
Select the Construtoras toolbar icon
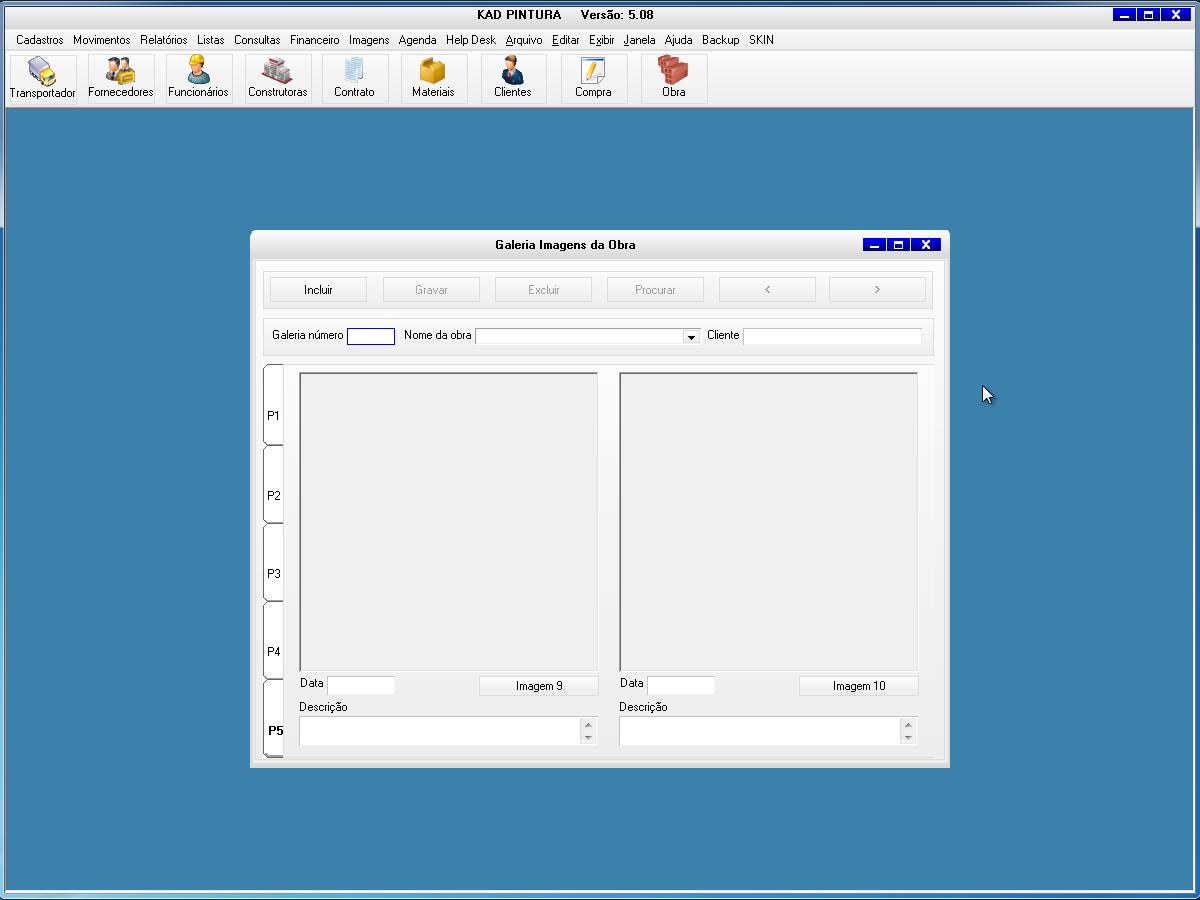point(277,78)
